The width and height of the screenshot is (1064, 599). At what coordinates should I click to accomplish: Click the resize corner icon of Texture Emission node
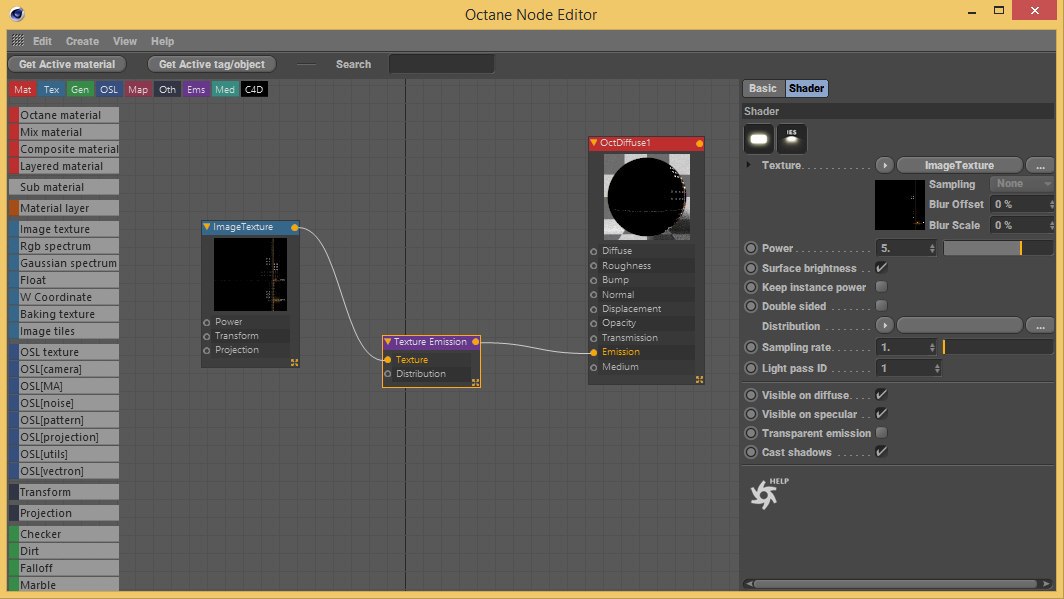tap(476, 383)
